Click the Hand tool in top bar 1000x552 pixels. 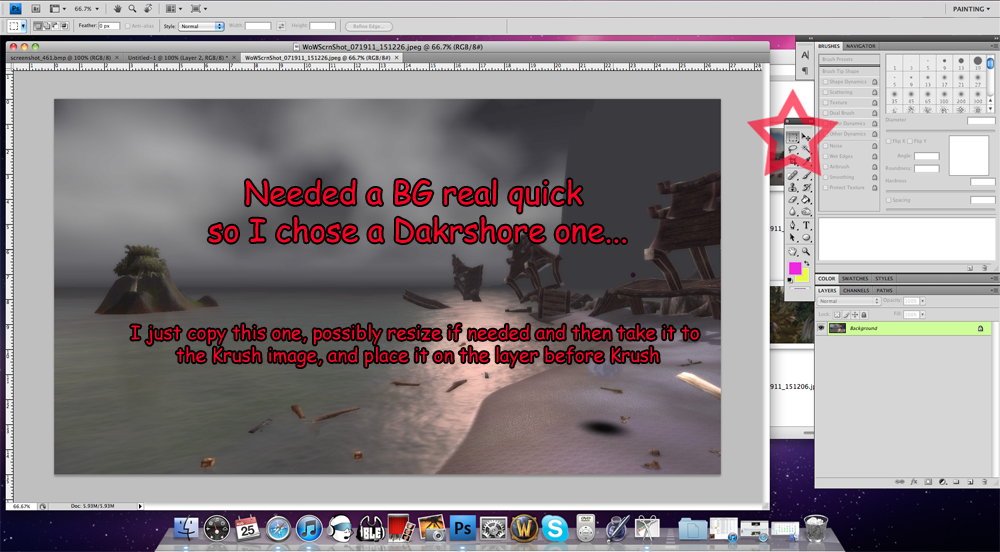click(118, 9)
